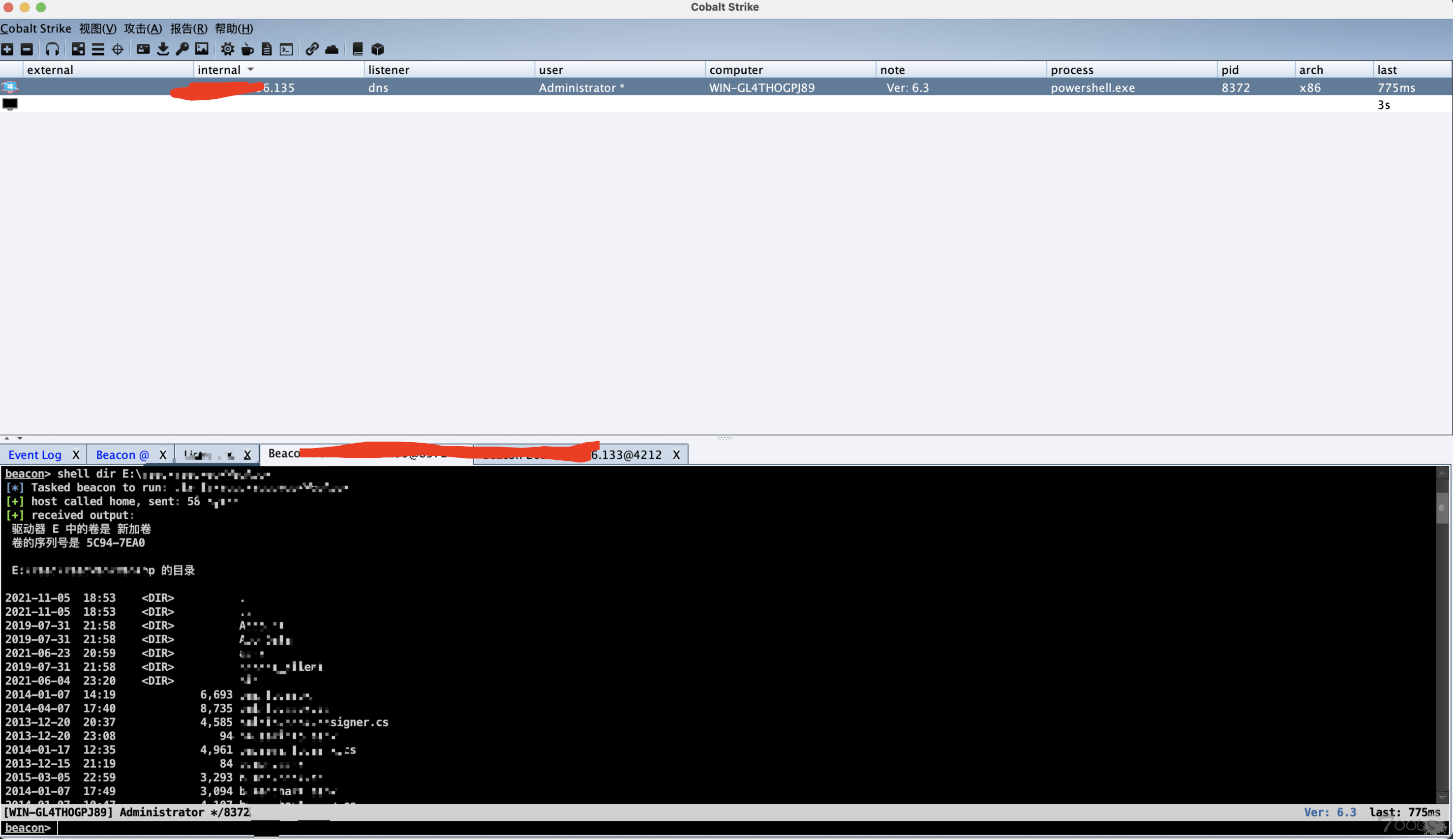The image size is (1454, 840).
Task: Click the cube about icon
Action: pyautogui.click(x=378, y=49)
